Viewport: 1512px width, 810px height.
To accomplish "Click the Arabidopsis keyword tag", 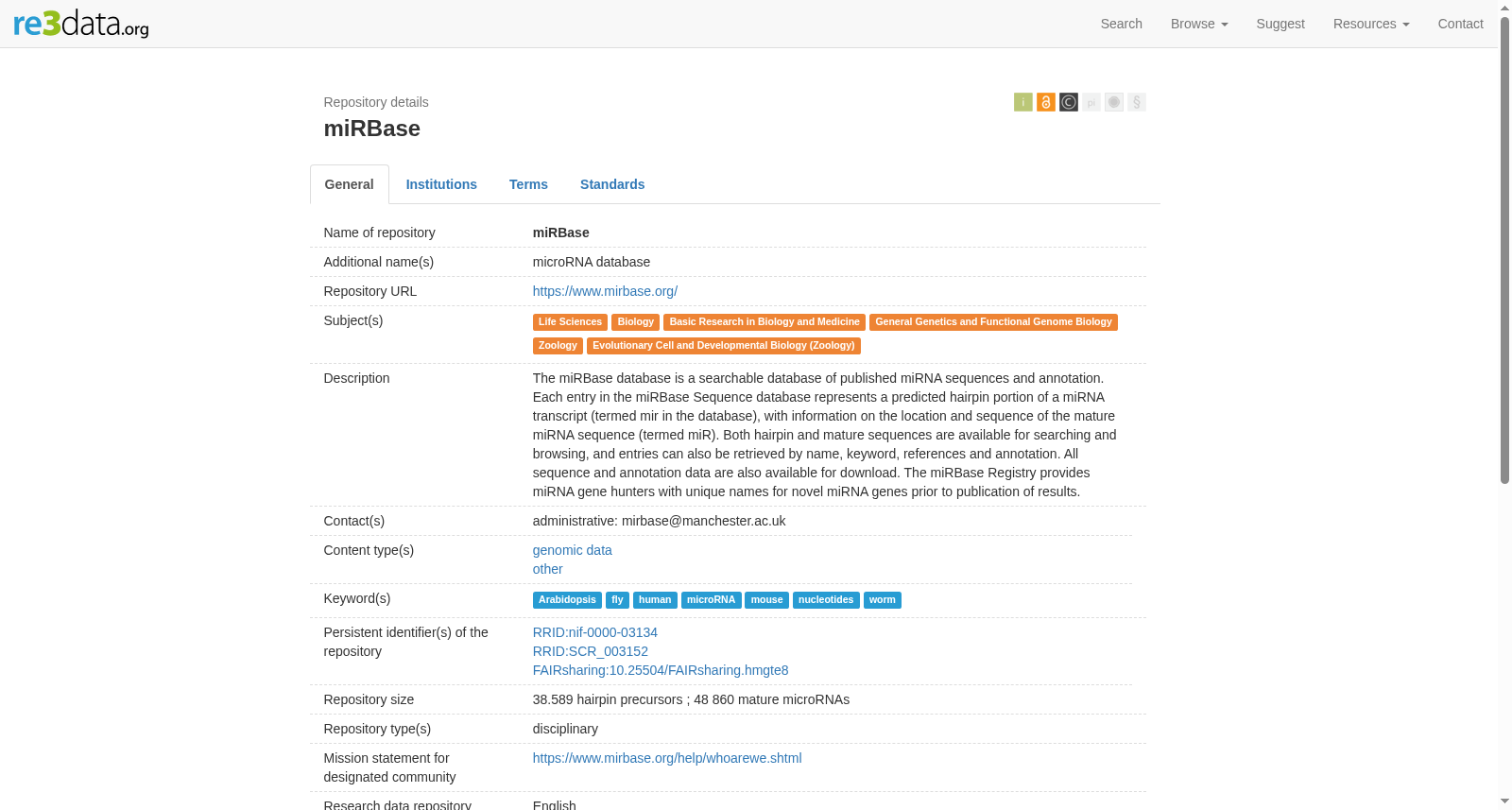I will click(x=567, y=600).
